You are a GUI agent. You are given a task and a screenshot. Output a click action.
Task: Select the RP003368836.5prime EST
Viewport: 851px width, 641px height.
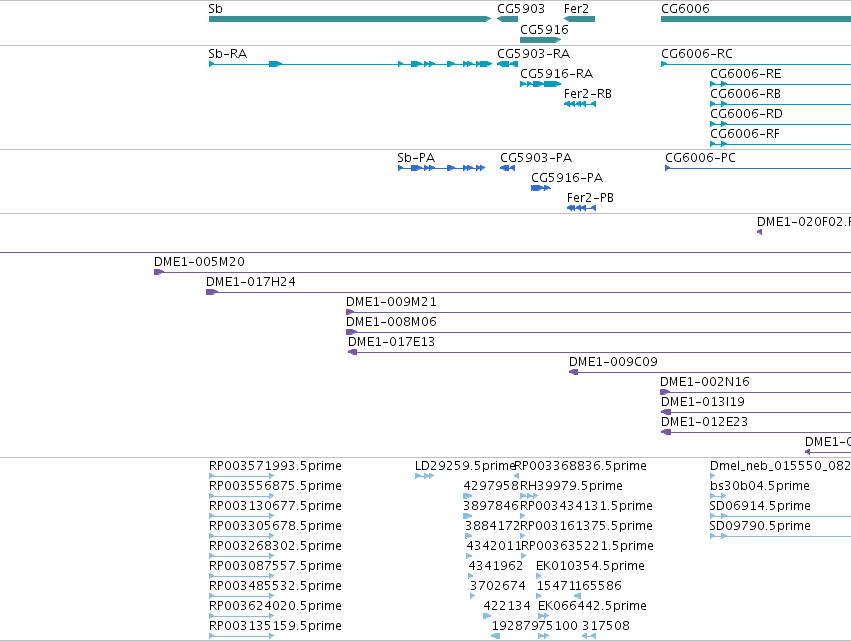(516, 476)
